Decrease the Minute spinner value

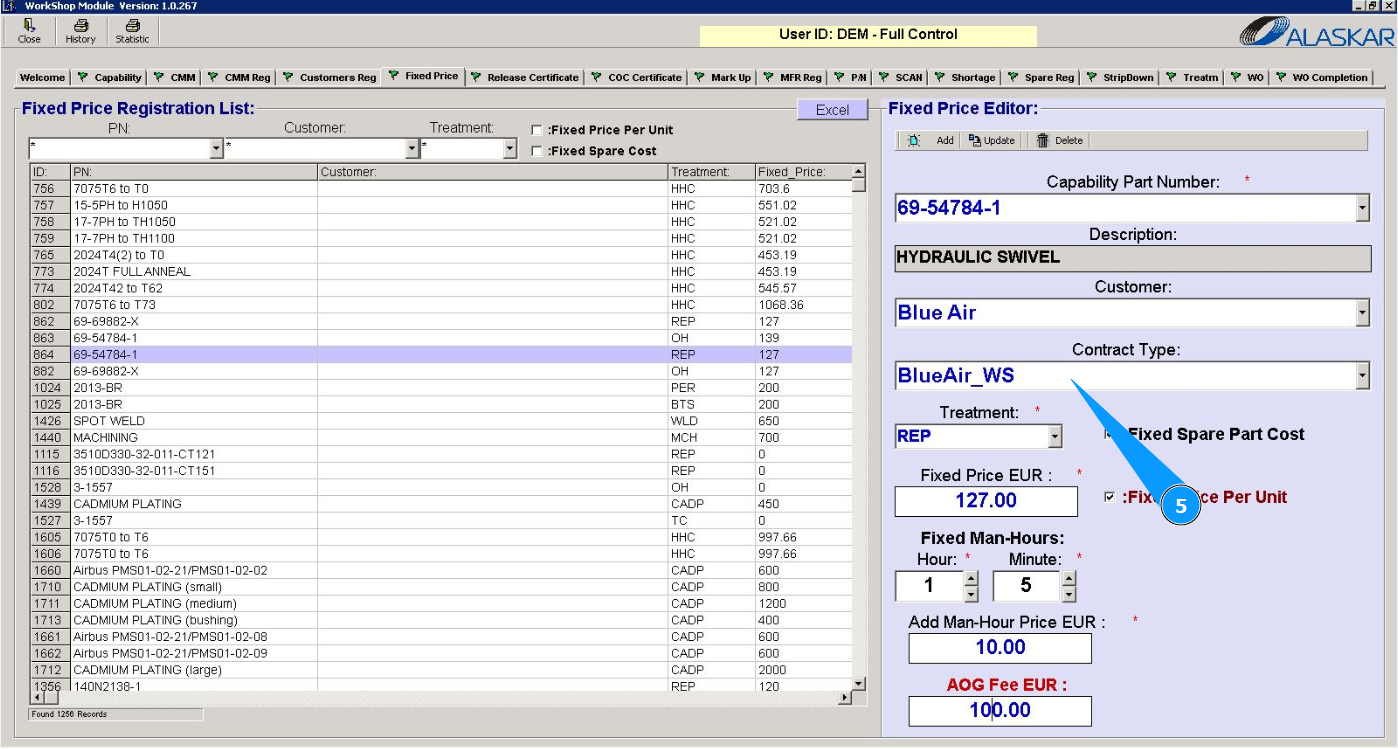pyautogui.click(x=1069, y=594)
